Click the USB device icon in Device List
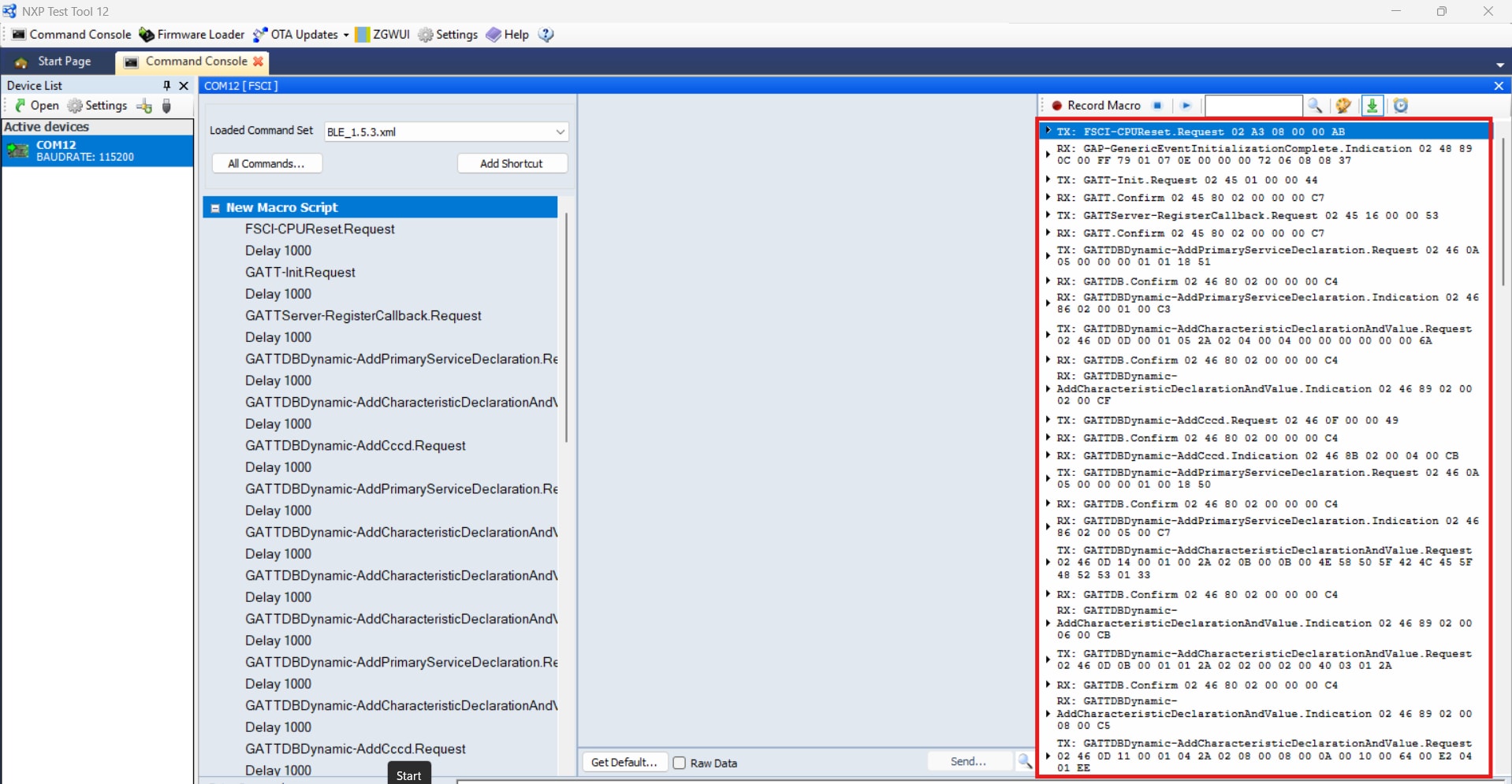The width and height of the screenshot is (1512, 784). [166, 106]
